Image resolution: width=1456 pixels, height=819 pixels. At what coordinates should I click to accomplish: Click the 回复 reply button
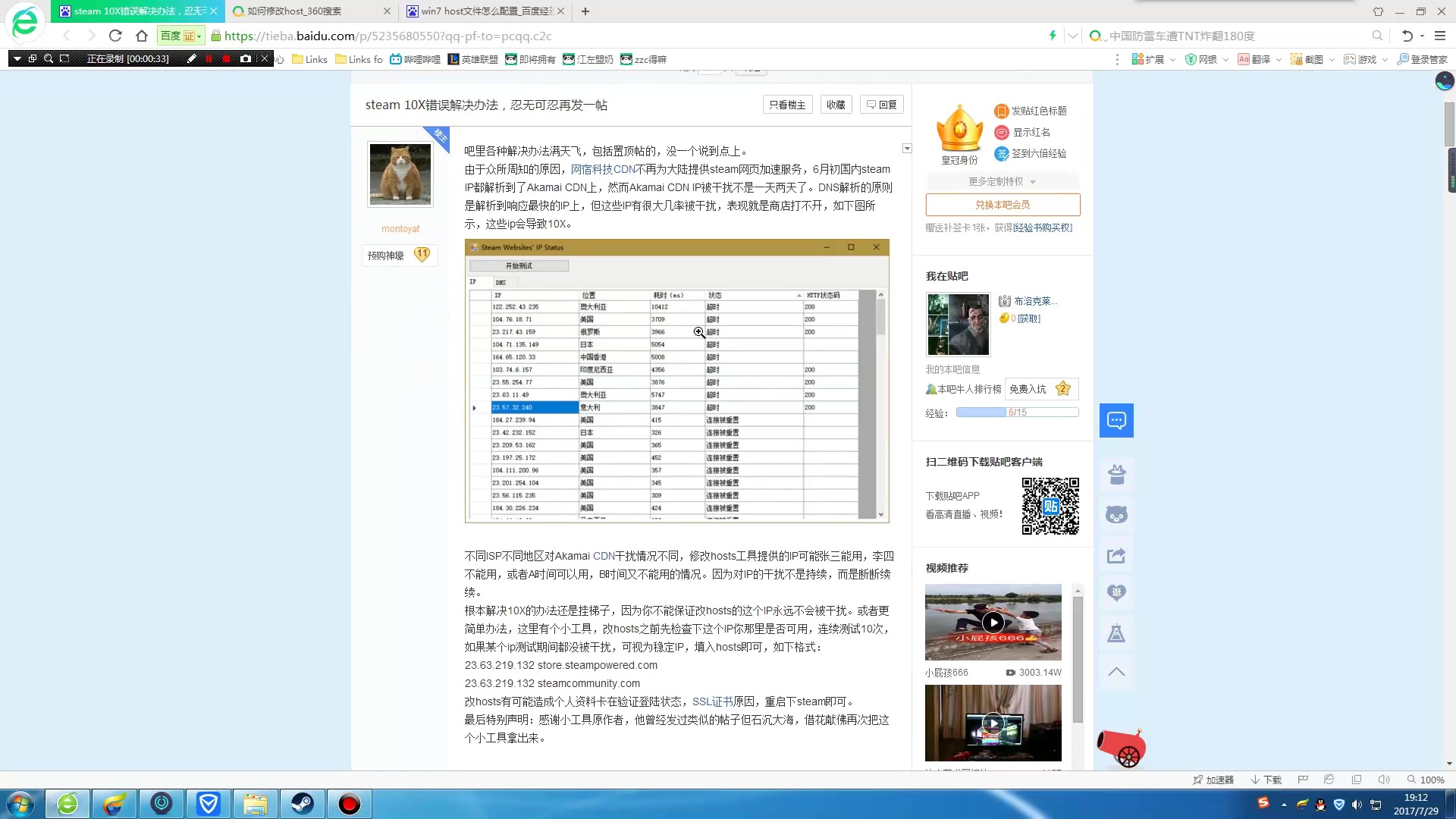pos(881,105)
